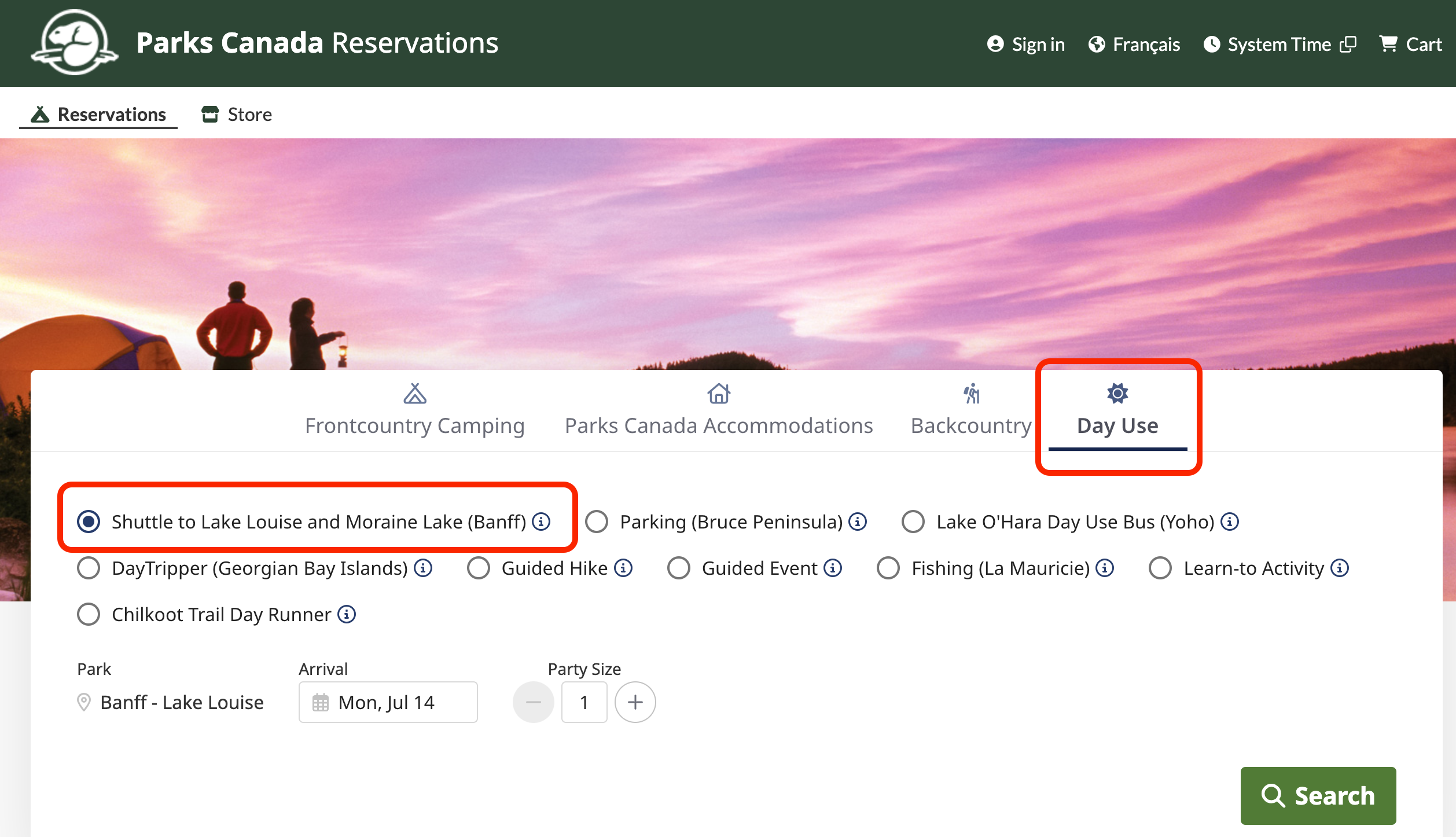Show info for Lake O'Hara Day Use Bus
The image size is (1456, 837).
pos(1230,521)
